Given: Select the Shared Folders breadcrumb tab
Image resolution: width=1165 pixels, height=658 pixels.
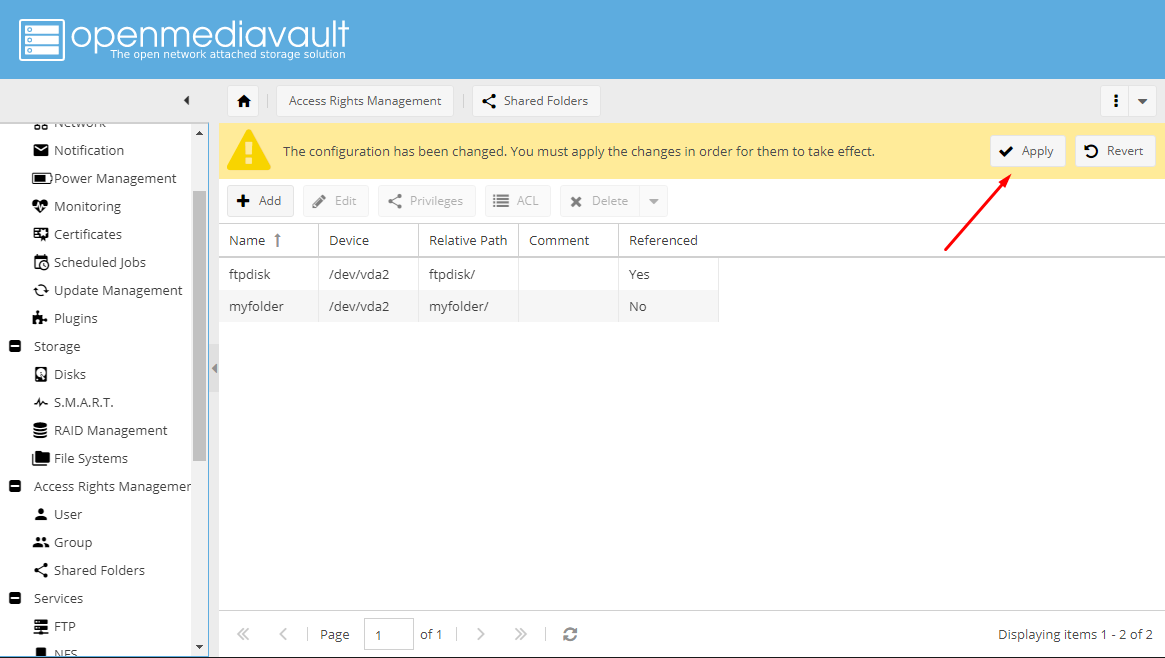Looking at the screenshot, I should [536, 101].
